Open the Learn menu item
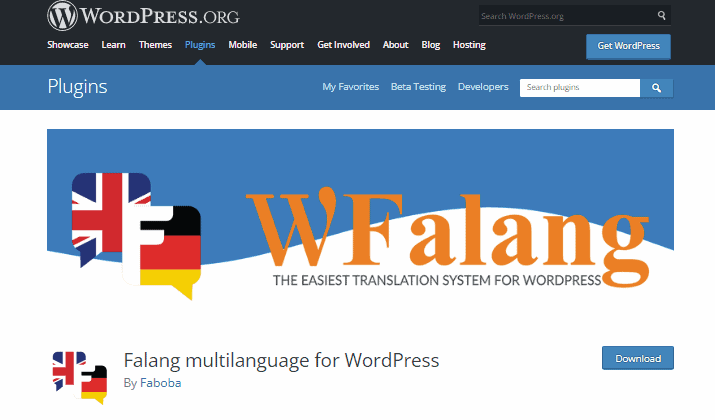This screenshot has height=420, width=715. click(x=114, y=45)
